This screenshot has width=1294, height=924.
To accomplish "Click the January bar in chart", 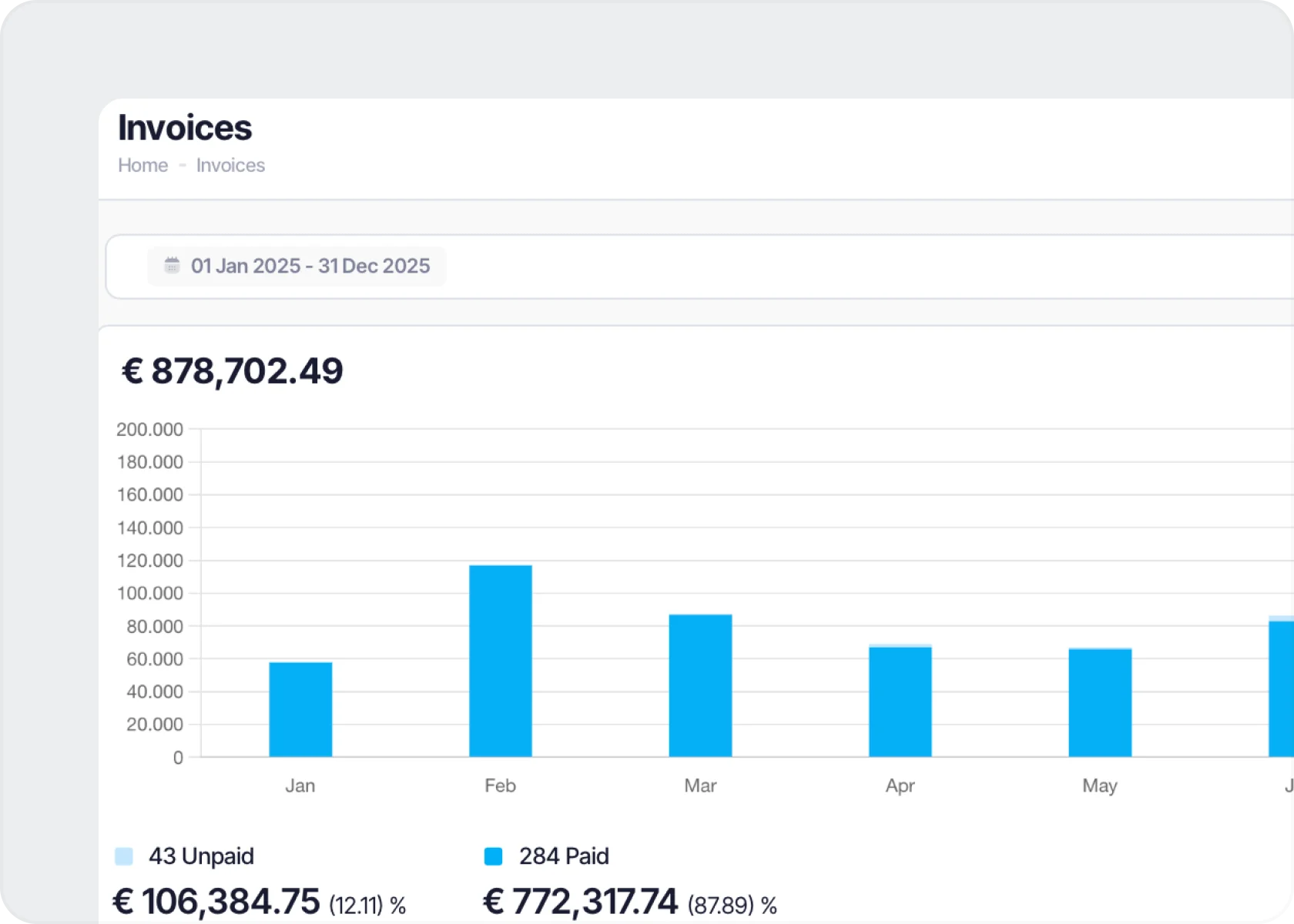I will tap(300, 709).
